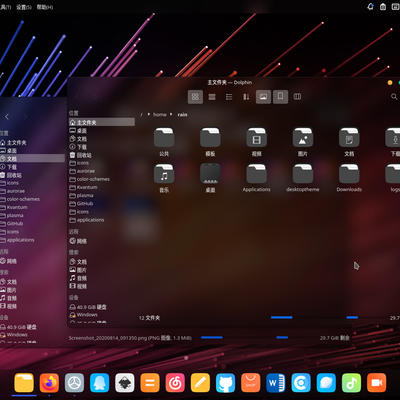Select the Downloads folder
The width and height of the screenshot is (400, 400).
point(349,178)
